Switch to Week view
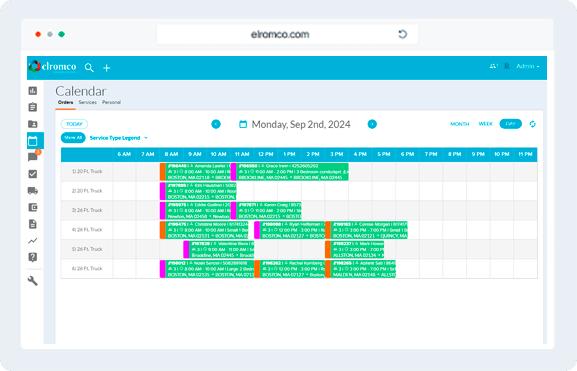Screen dimensions: 577x371 click(x=485, y=124)
